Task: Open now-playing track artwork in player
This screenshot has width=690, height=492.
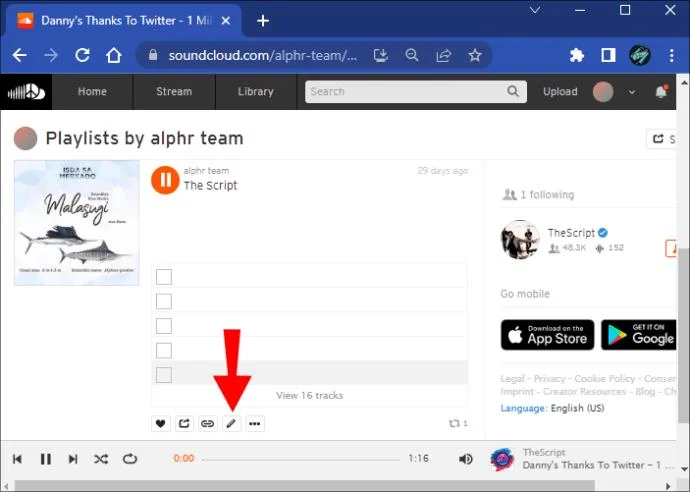Action: pyautogui.click(x=503, y=459)
